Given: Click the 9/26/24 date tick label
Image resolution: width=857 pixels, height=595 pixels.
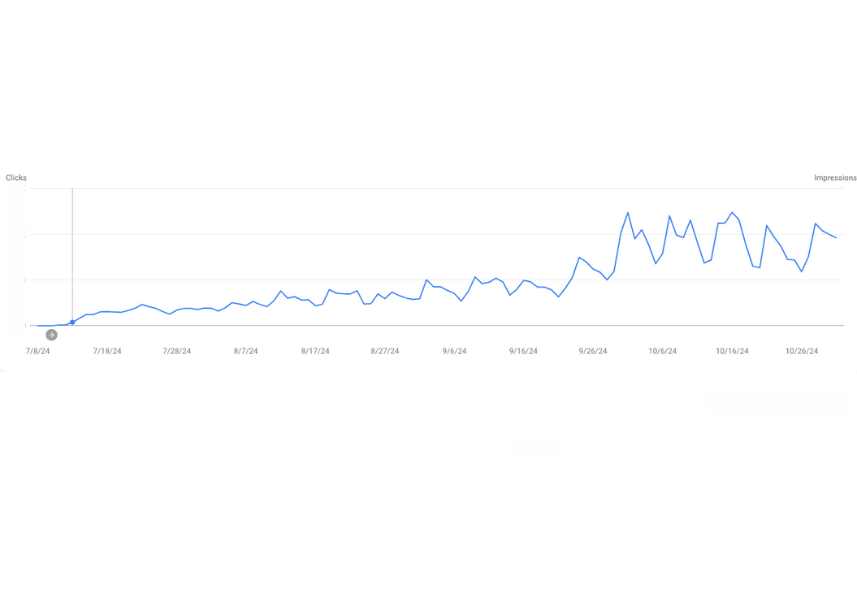Looking at the screenshot, I should tap(593, 351).
